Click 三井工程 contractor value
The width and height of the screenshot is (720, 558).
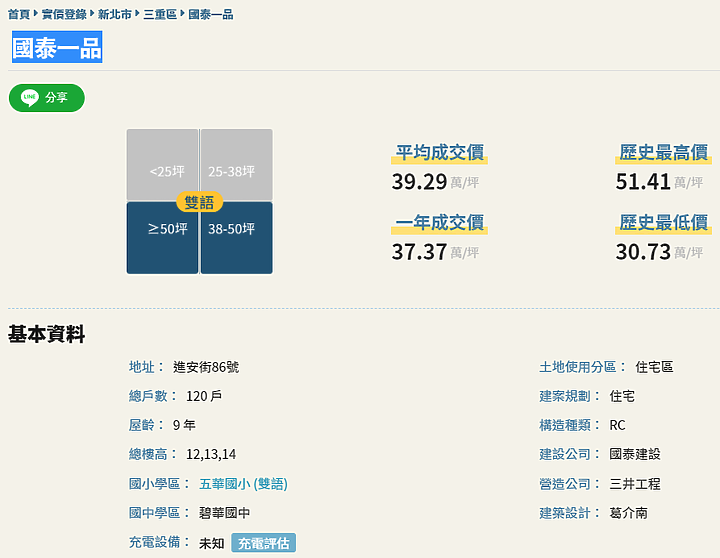pyautogui.click(x=635, y=484)
